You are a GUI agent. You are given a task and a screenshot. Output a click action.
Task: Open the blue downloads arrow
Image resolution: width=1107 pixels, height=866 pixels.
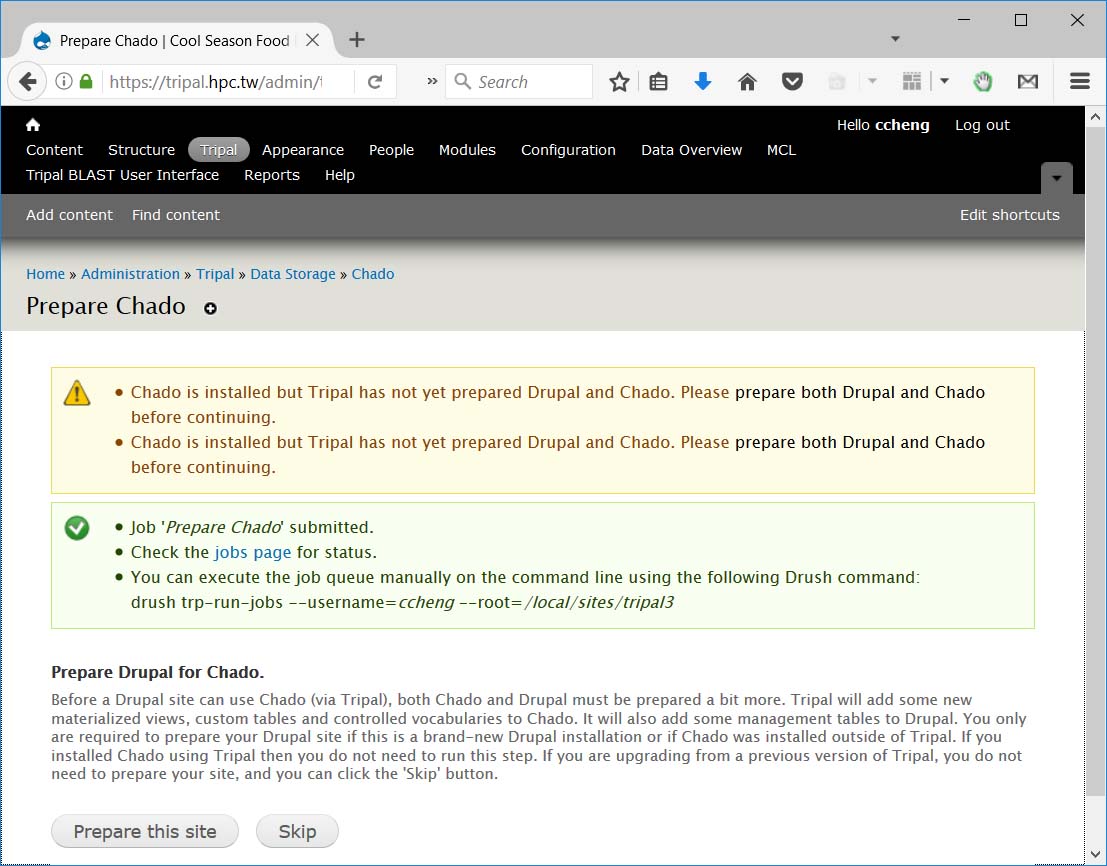(x=703, y=82)
